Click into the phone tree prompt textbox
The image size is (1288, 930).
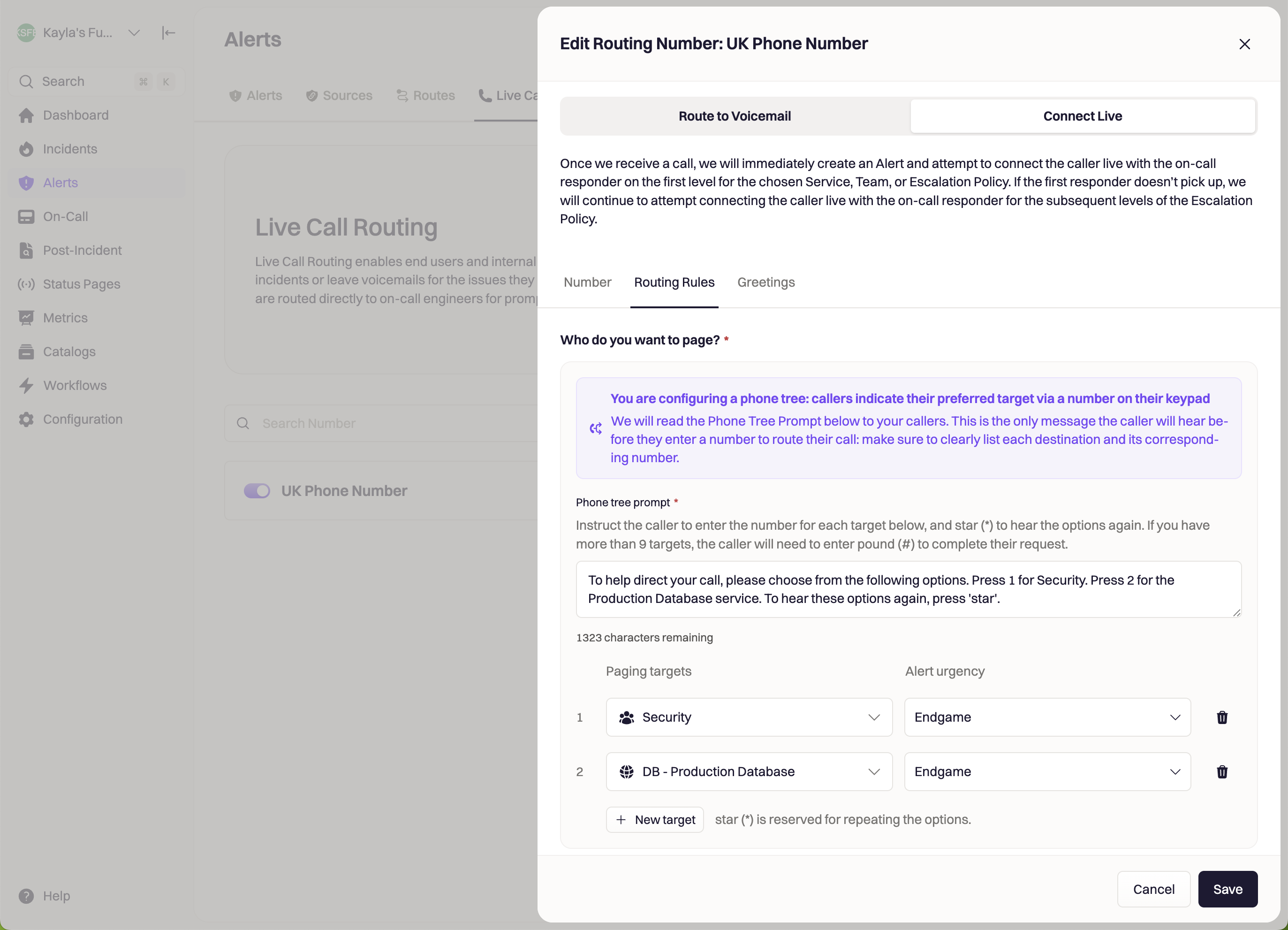[908, 589]
